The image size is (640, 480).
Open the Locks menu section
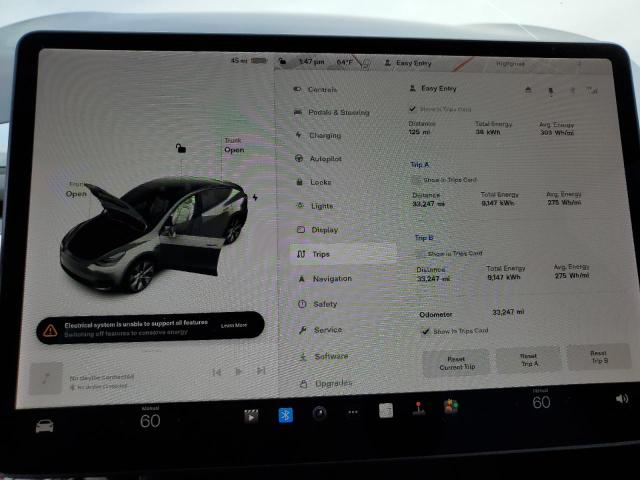tap(313, 182)
